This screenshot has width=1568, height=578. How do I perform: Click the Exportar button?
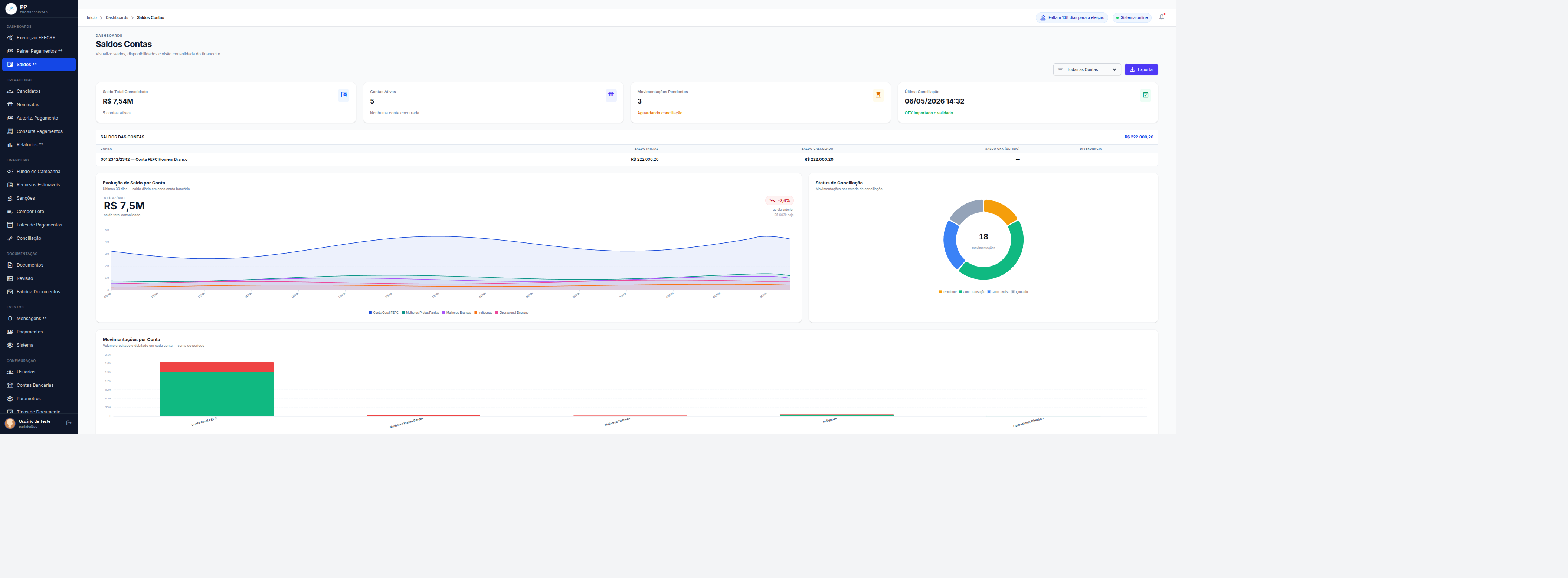1141,69
